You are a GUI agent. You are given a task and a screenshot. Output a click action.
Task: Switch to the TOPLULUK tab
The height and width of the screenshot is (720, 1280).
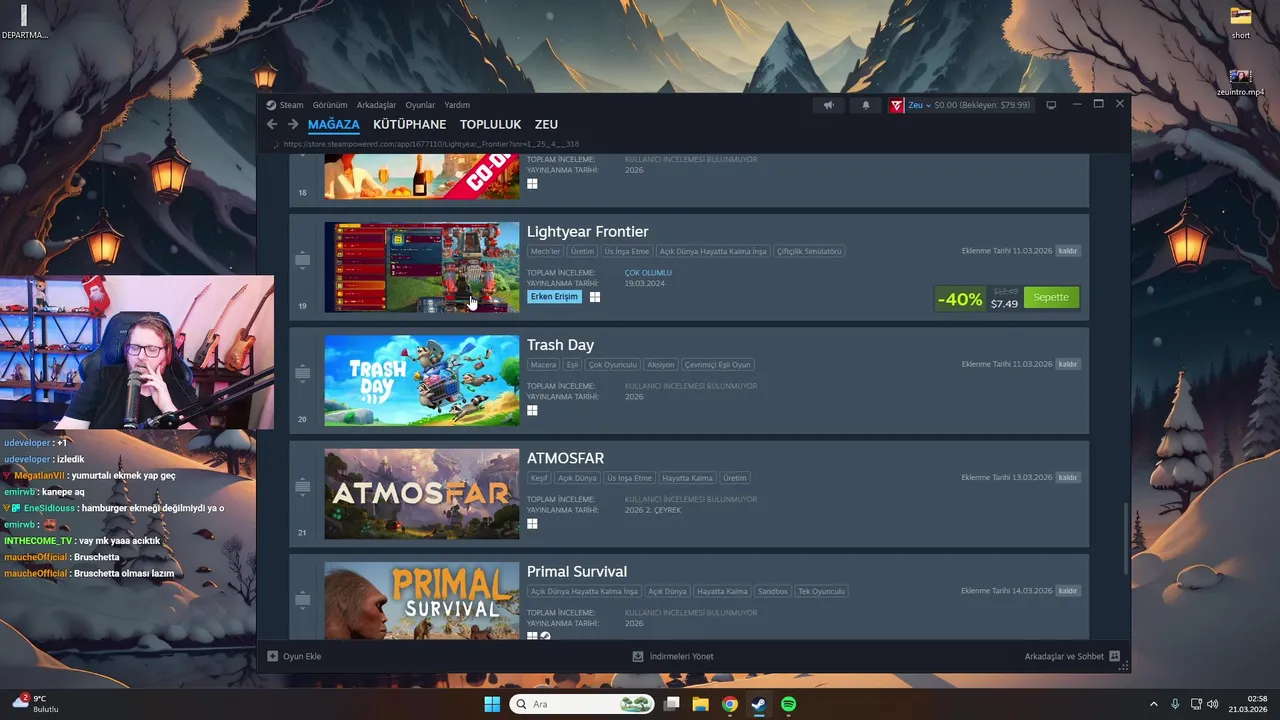(x=491, y=125)
